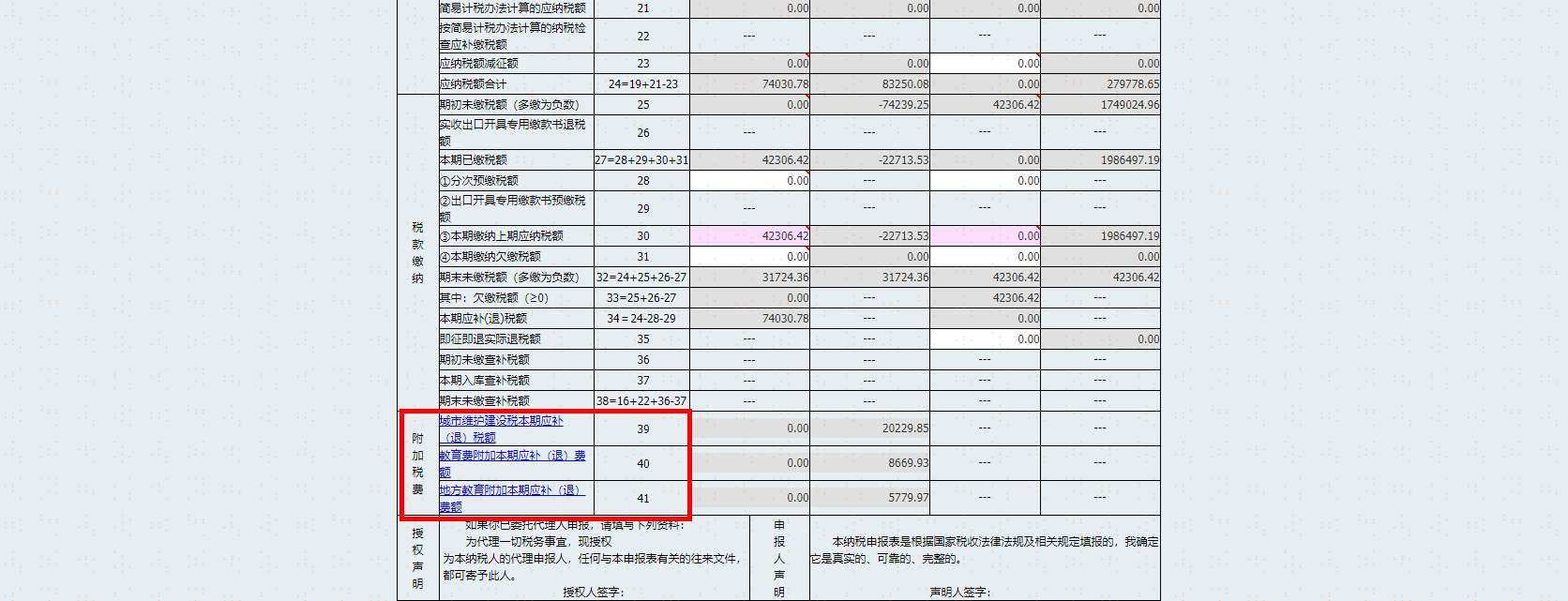Screen dimensions: 1568x601
Task: Select the value 5779.97 in row 41
Action: [x=909, y=497]
